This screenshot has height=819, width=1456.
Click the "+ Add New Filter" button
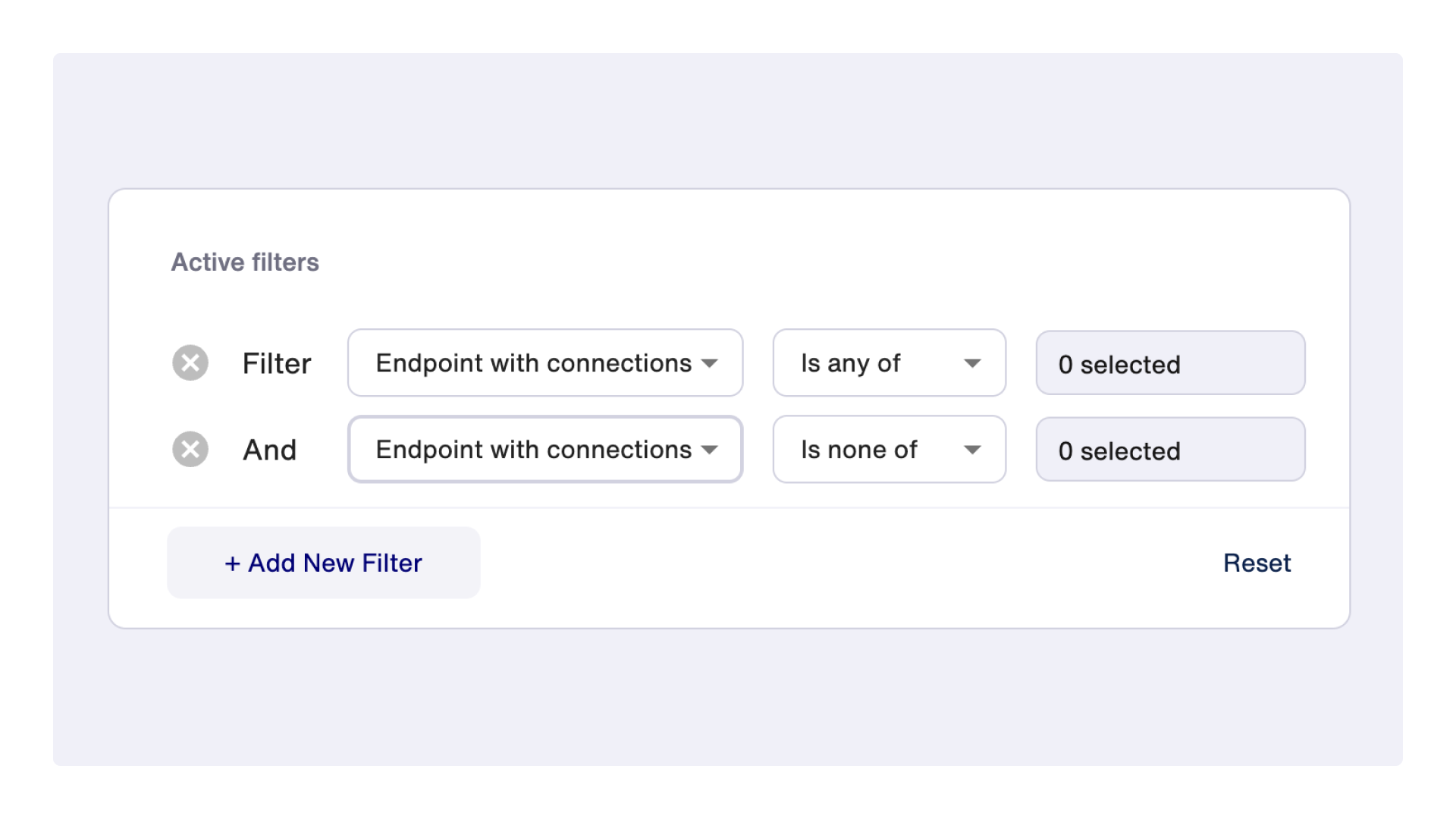(323, 563)
